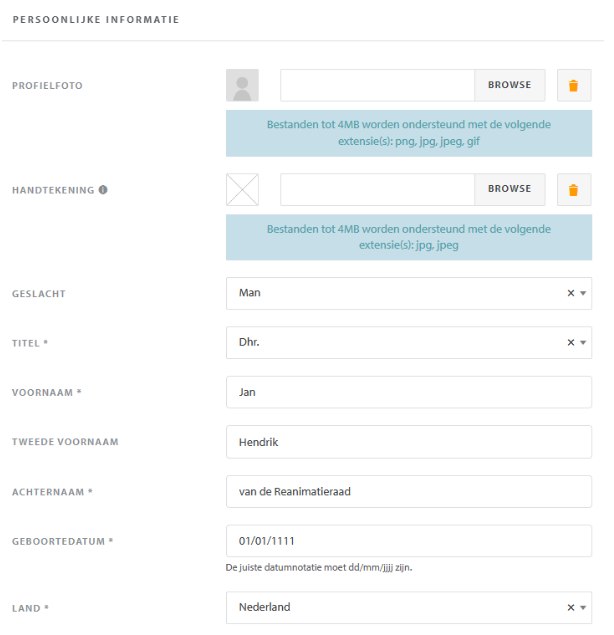Image resolution: width=614 pixels, height=635 pixels.
Task: Click the profile photo file path field
Action: pos(377,86)
